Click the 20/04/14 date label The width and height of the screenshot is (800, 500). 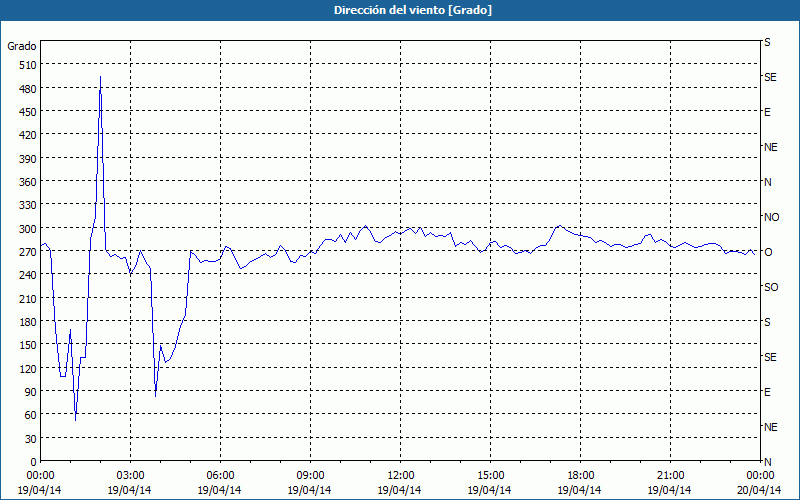pos(759,490)
